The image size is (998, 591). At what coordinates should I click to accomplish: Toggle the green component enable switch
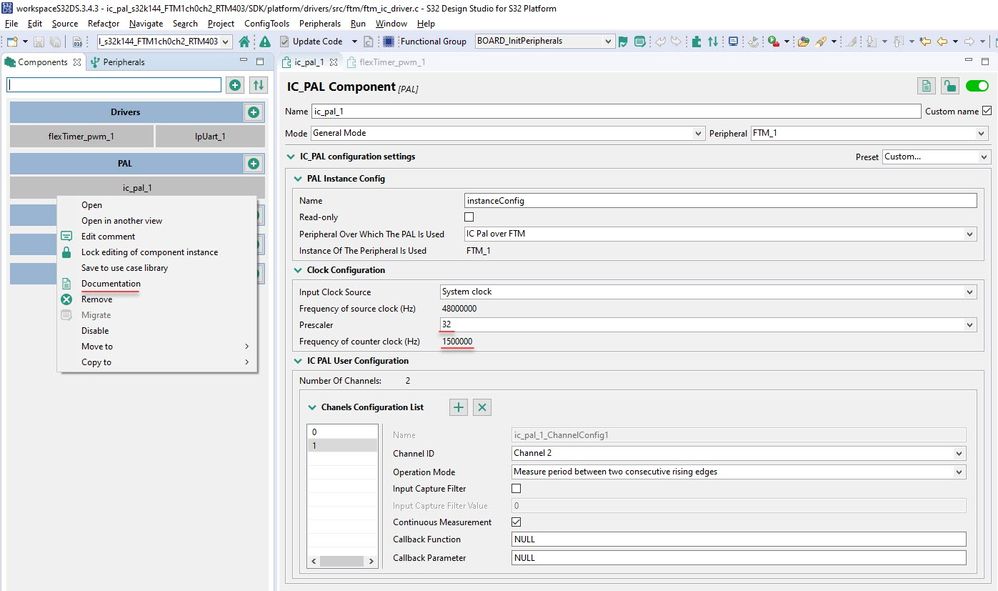click(977, 86)
